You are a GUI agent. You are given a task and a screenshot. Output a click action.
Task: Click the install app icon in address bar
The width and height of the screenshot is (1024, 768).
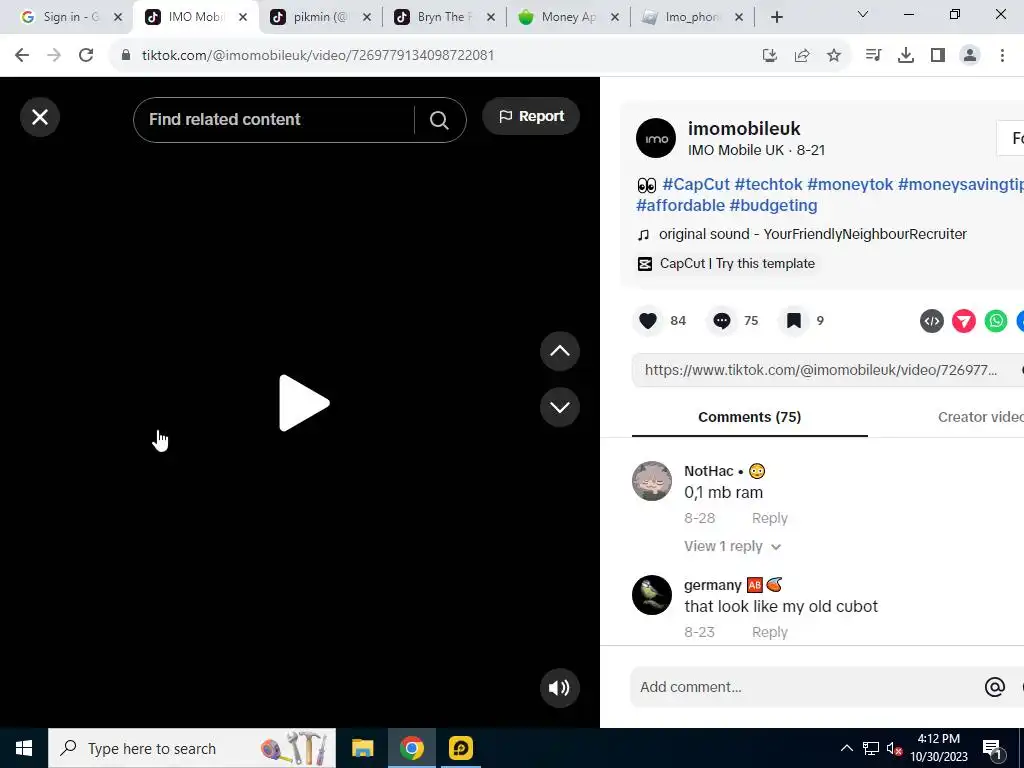point(770,56)
